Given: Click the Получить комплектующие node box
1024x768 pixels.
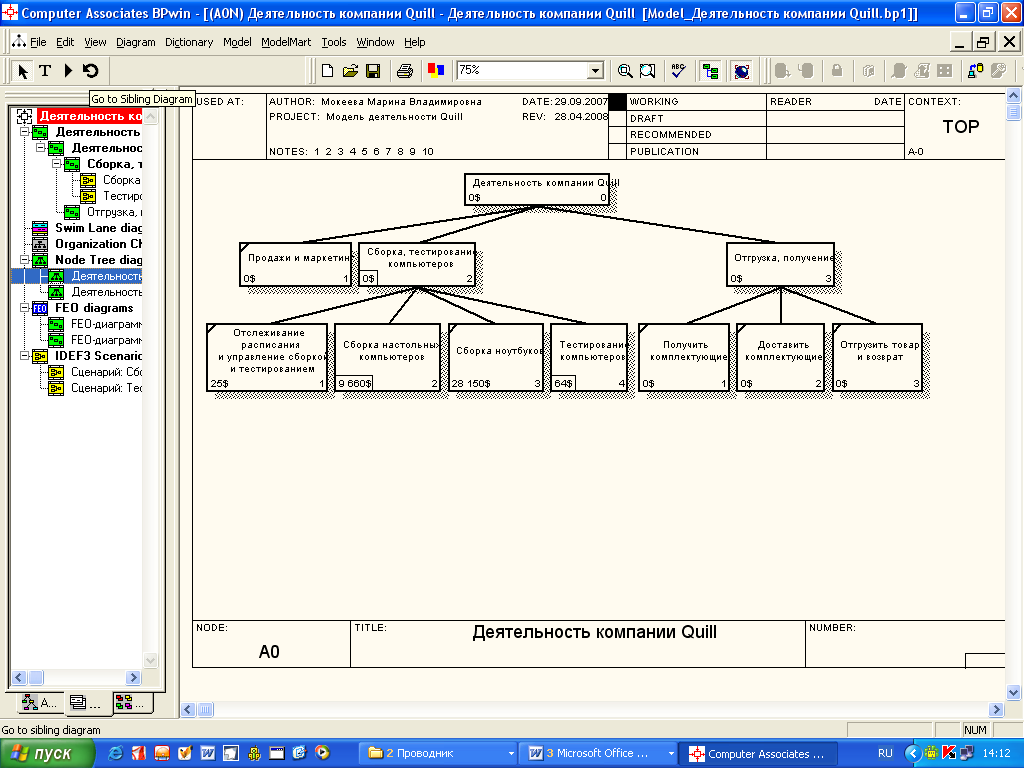Looking at the screenshot, I should 684,357.
